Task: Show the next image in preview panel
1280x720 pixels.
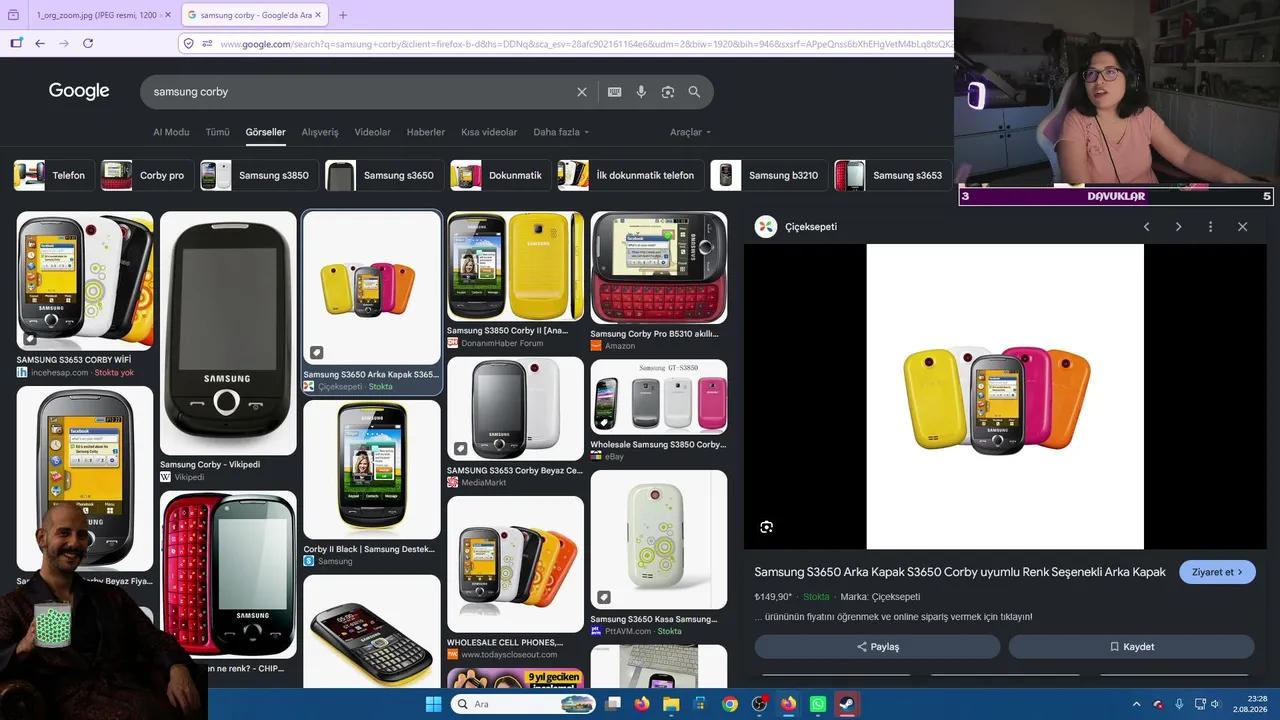Action: tap(1179, 227)
